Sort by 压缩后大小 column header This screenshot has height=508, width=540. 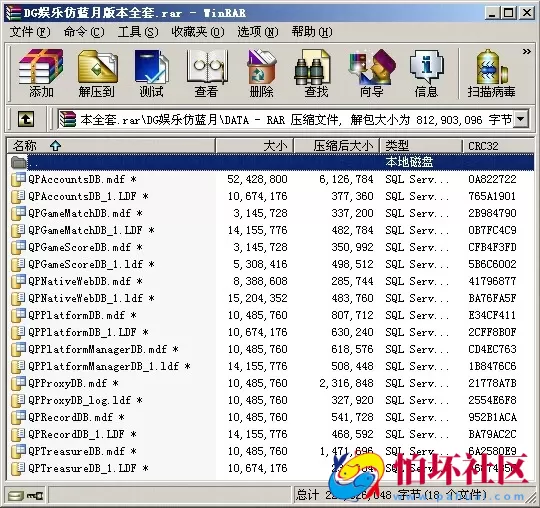(336, 146)
